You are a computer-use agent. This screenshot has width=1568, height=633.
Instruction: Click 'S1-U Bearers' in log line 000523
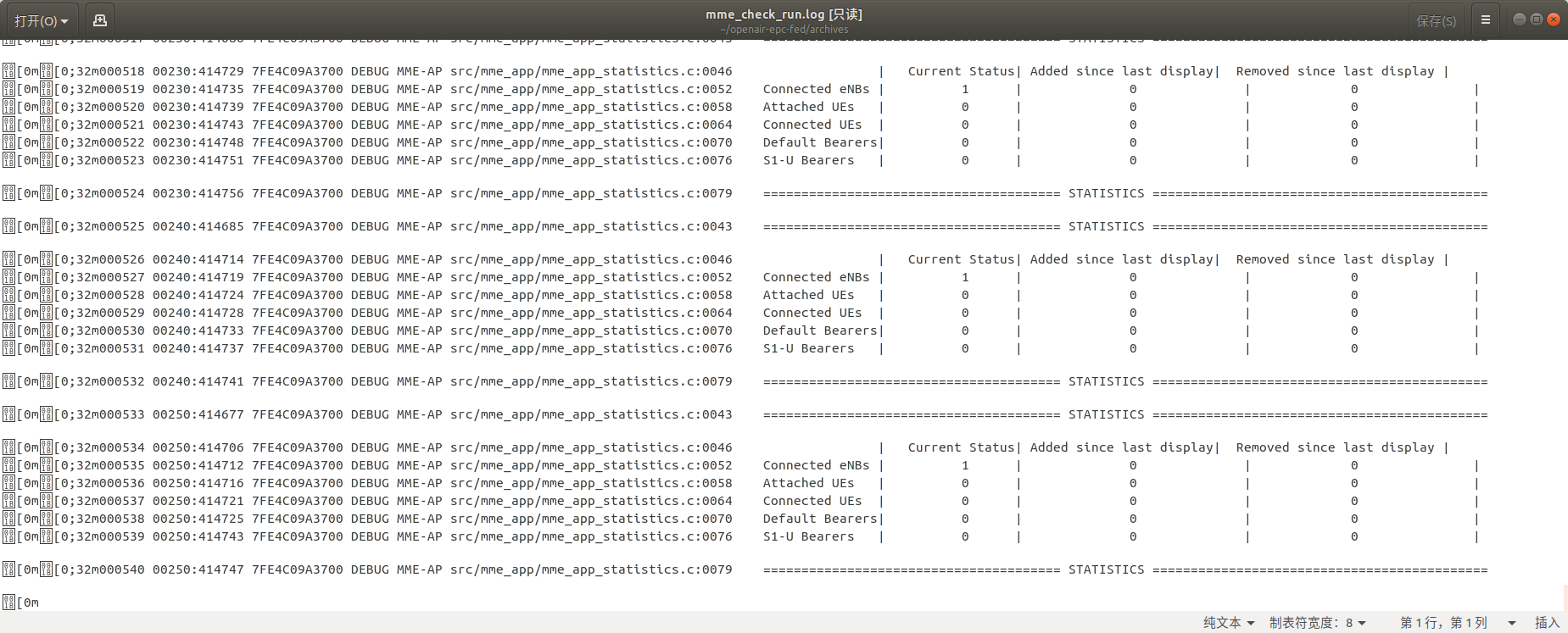pyautogui.click(x=808, y=160)
